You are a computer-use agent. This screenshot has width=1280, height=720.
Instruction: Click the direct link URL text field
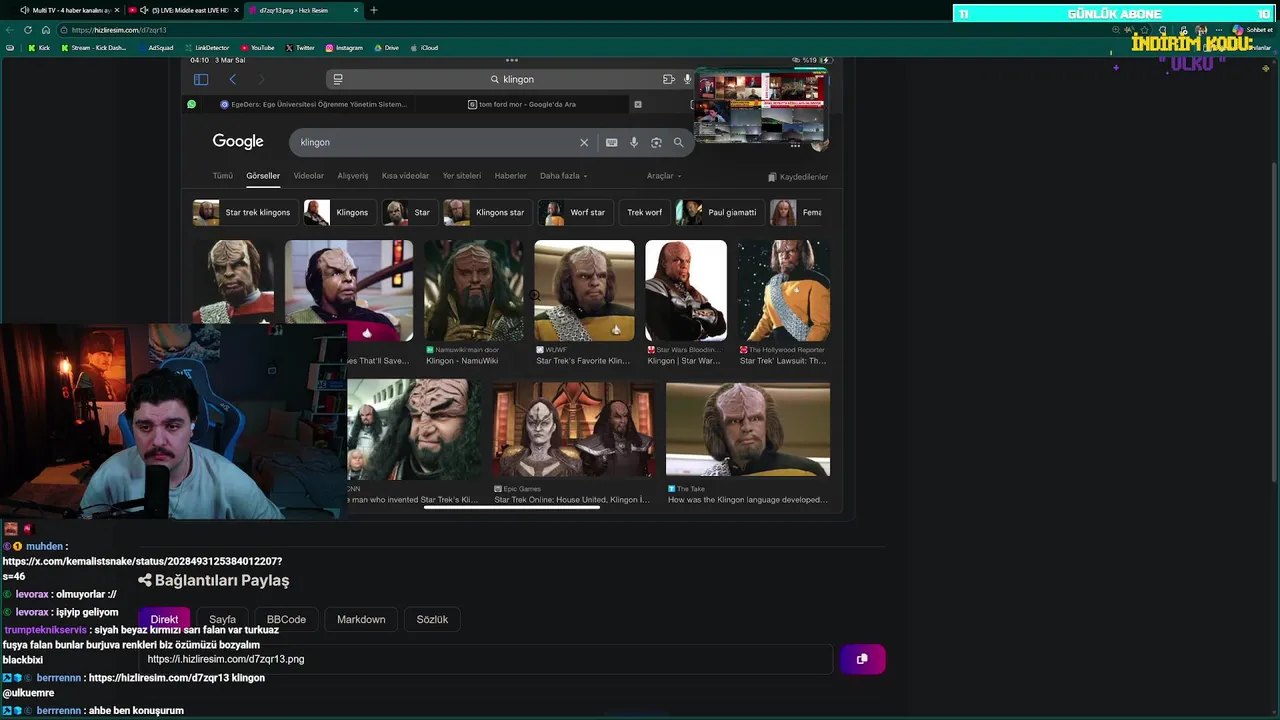pyautogui.click(x=485, y=659)
